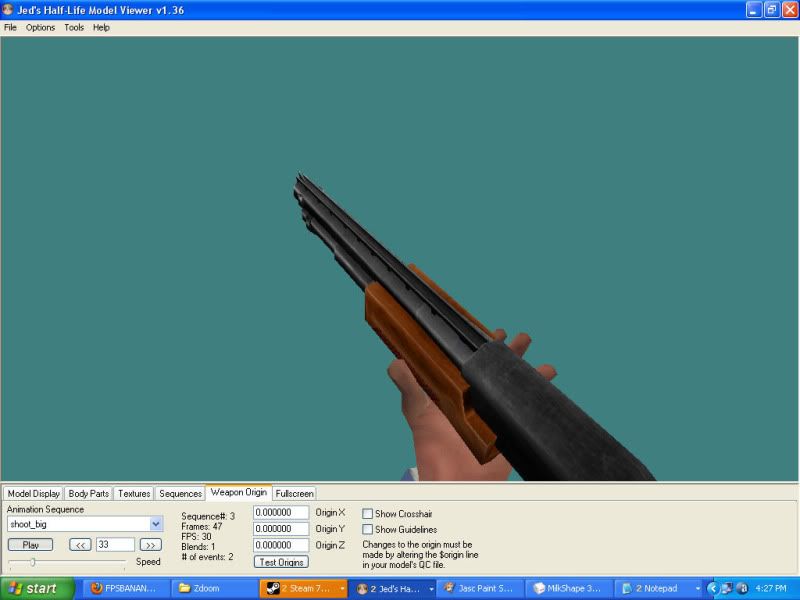Click the 'Frames: 47' info text

click(202, 527)
